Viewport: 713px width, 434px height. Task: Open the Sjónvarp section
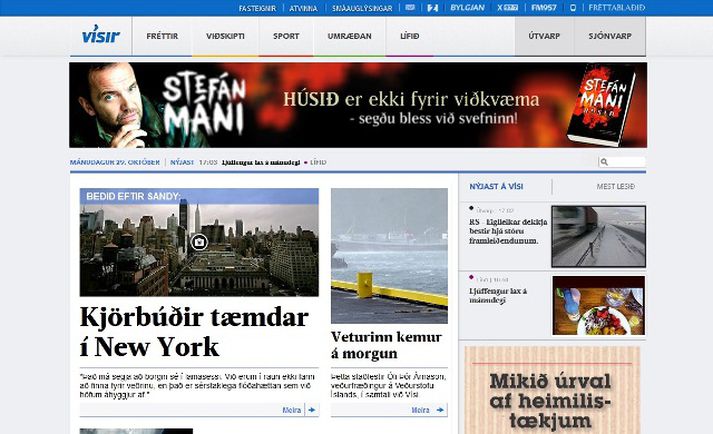tap(610, 36)
